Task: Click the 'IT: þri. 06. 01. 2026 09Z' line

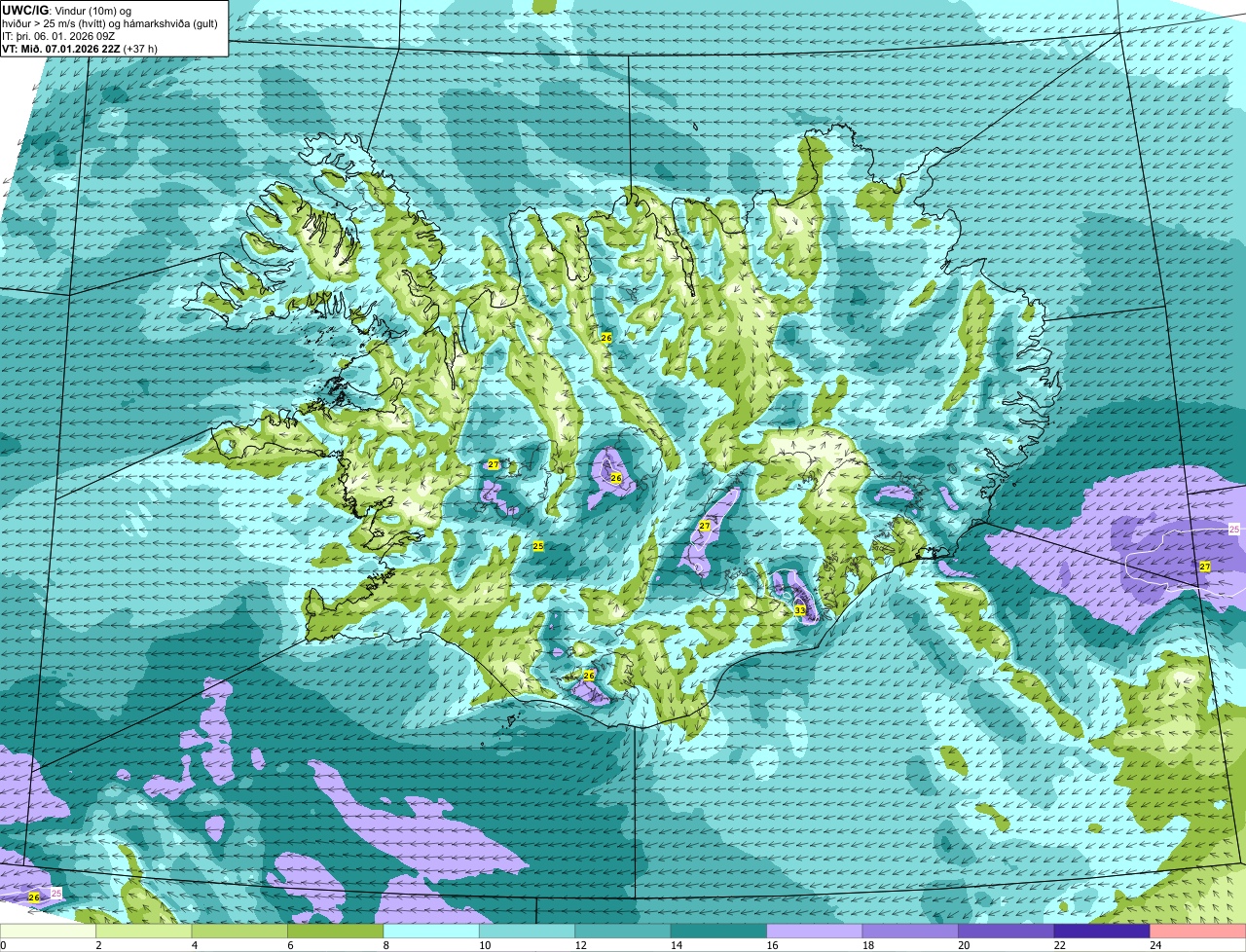Action: coord(59,35)
